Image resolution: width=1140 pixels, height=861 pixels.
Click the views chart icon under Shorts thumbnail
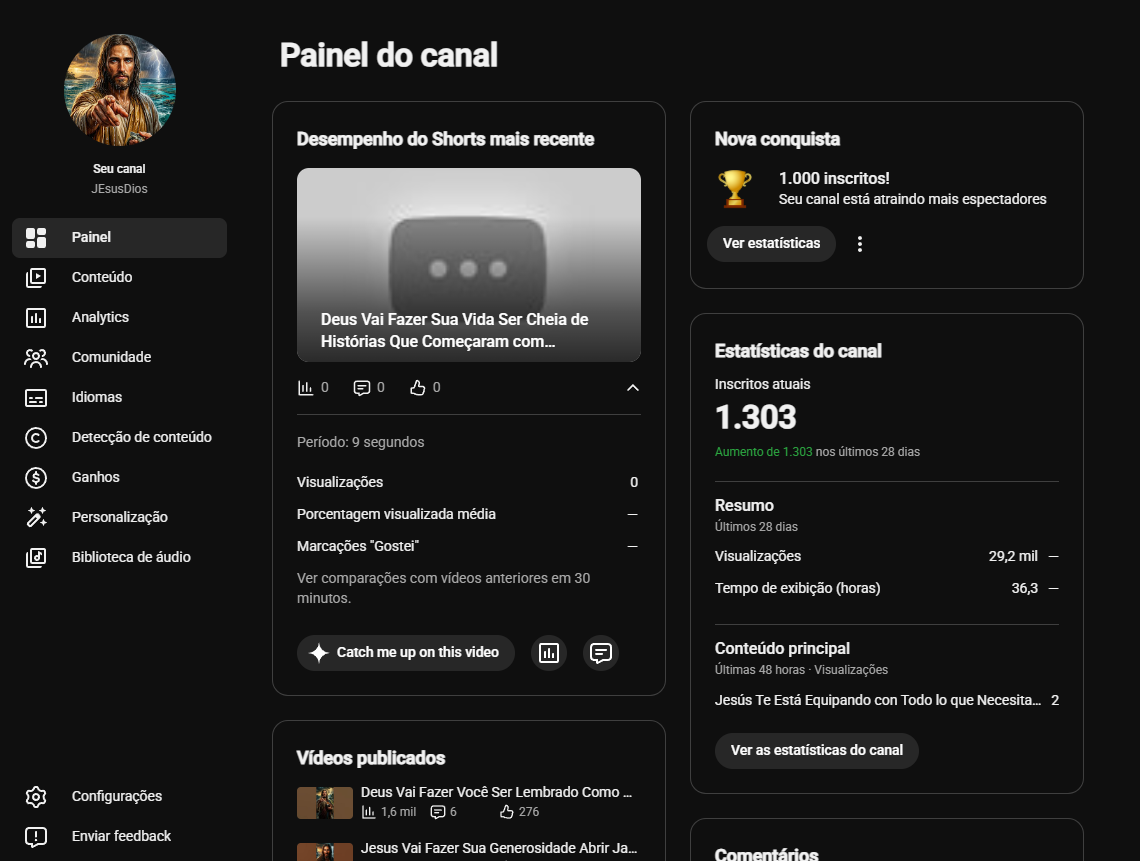click(x=305, y=388)
